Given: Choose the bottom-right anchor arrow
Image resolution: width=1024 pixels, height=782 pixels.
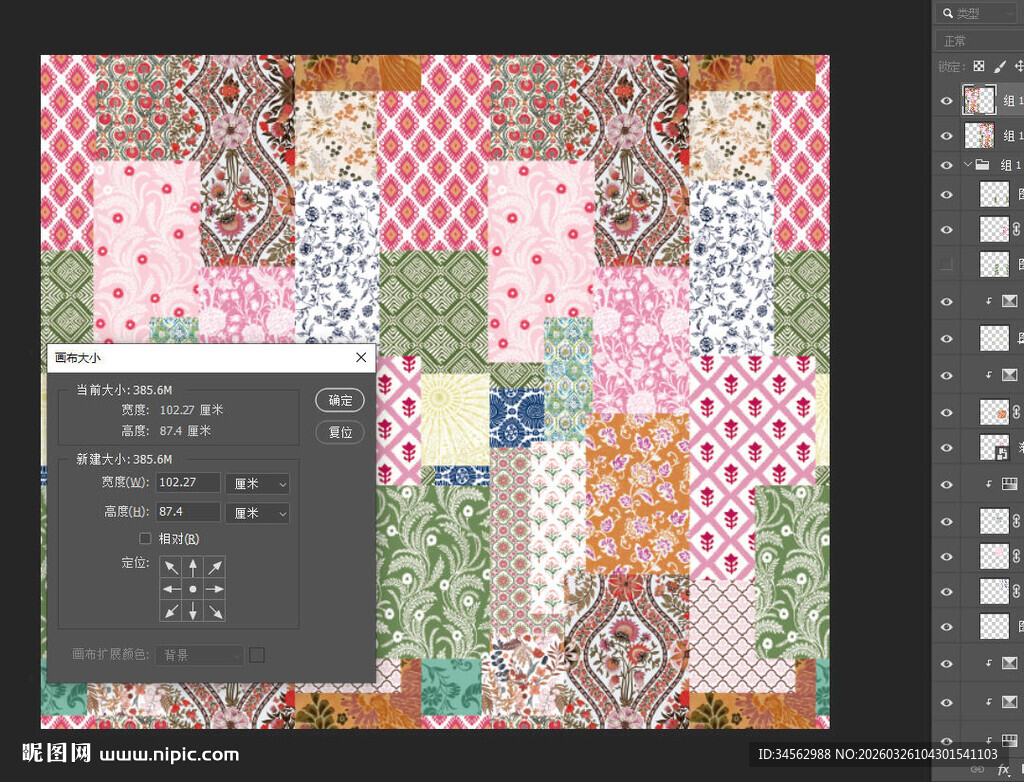Looking at the screenshot, I should coord(215,612).
